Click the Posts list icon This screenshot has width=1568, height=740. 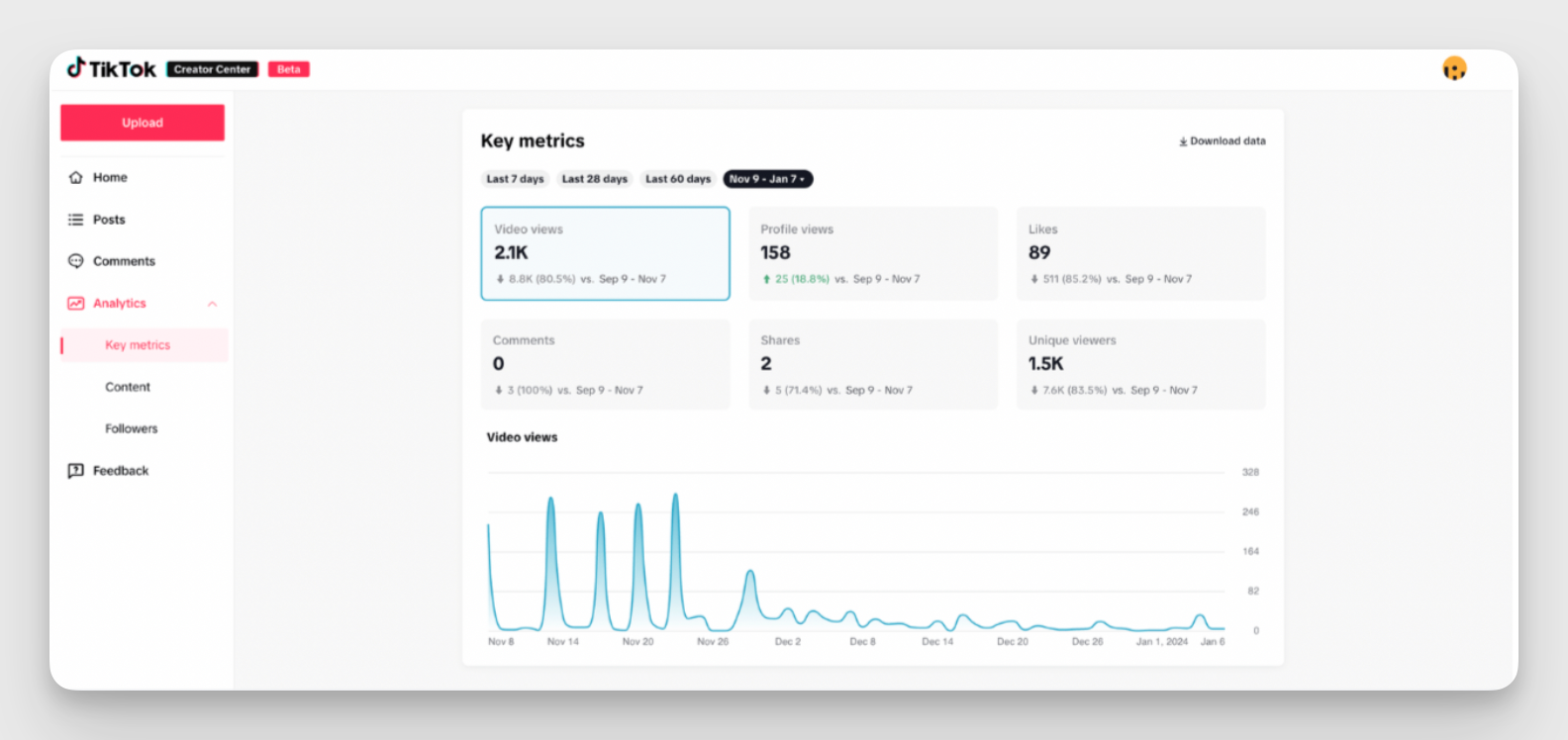click(75, 220)
